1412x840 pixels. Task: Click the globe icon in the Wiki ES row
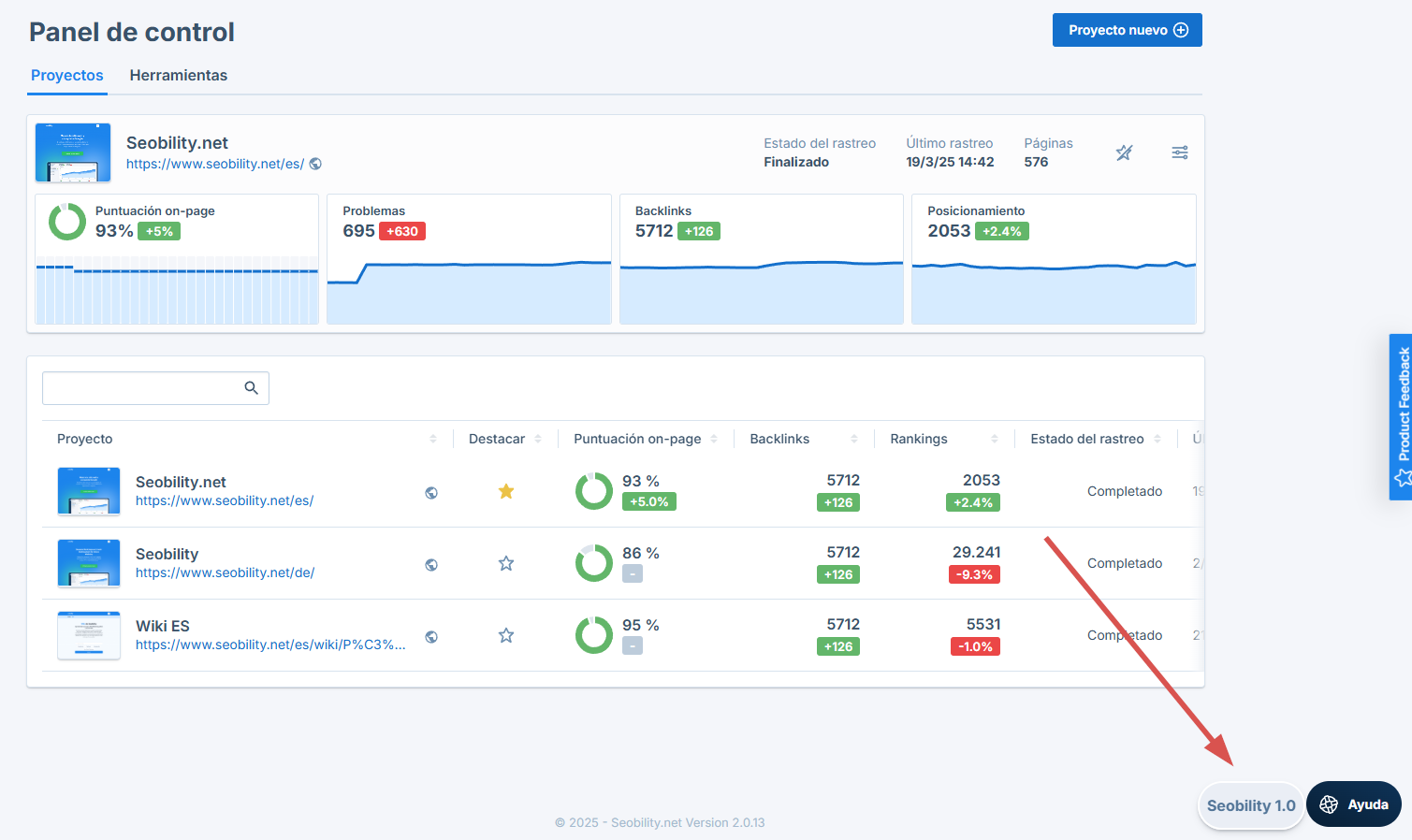tap(431, 637)
